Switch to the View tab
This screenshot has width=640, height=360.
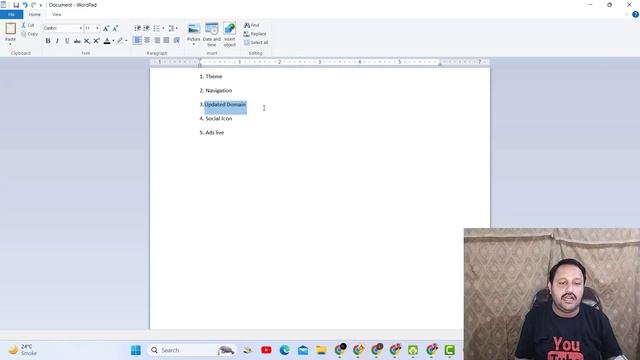point(57,14)
